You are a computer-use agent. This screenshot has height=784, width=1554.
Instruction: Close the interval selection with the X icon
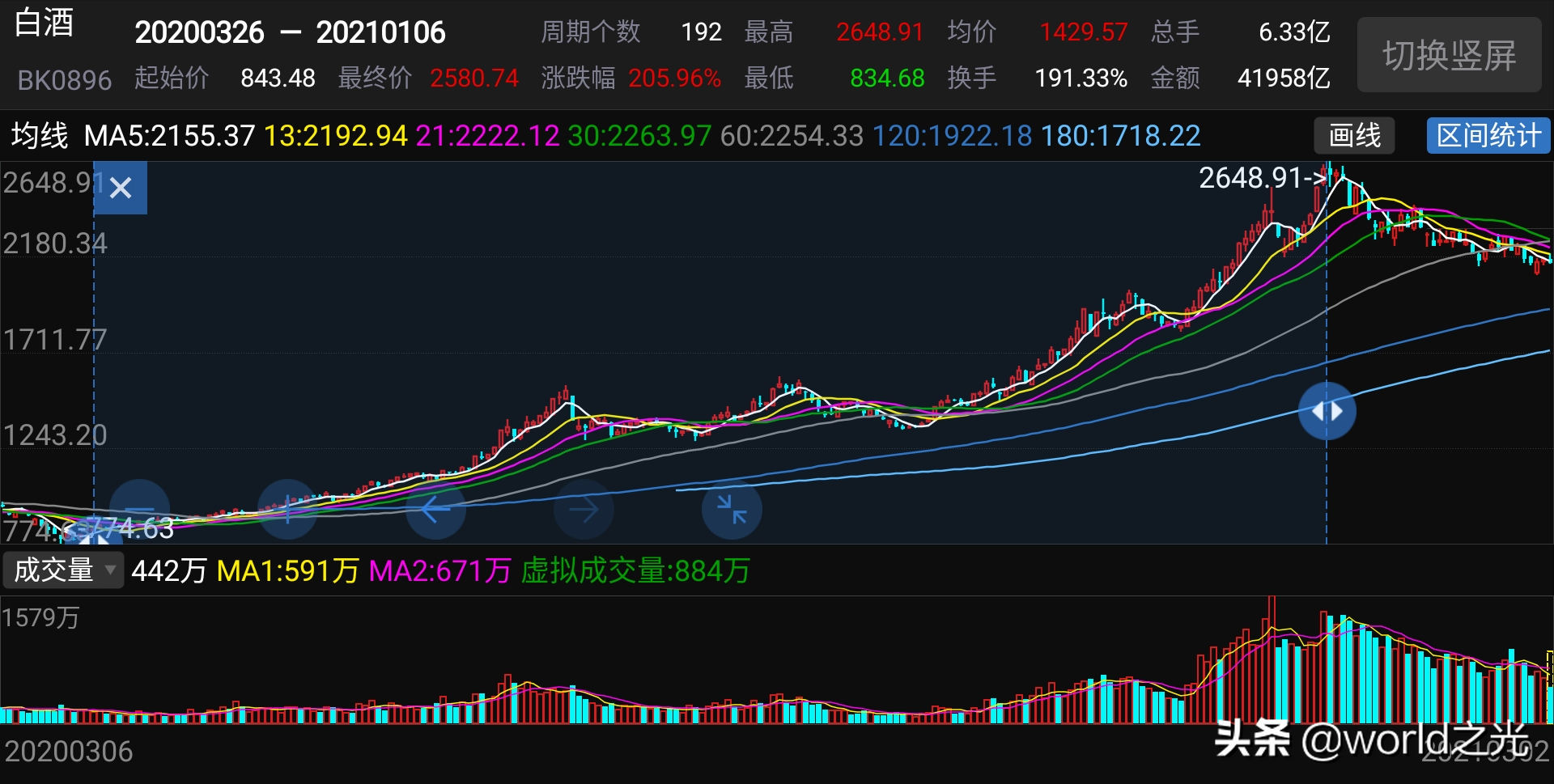pyautogui.click(x=120, y=188)
